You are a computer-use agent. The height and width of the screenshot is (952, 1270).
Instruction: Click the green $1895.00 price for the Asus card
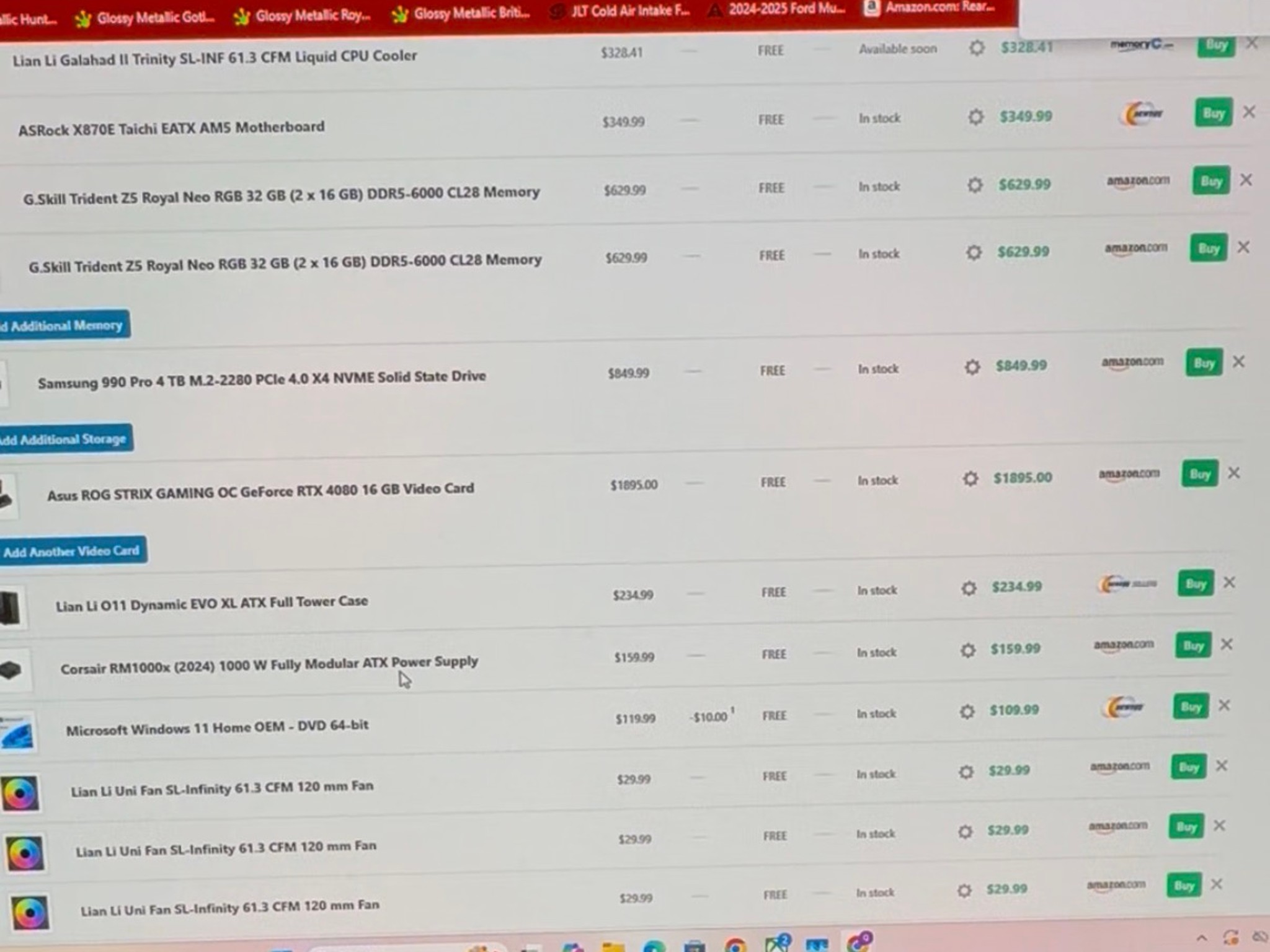pos(1023,477)
